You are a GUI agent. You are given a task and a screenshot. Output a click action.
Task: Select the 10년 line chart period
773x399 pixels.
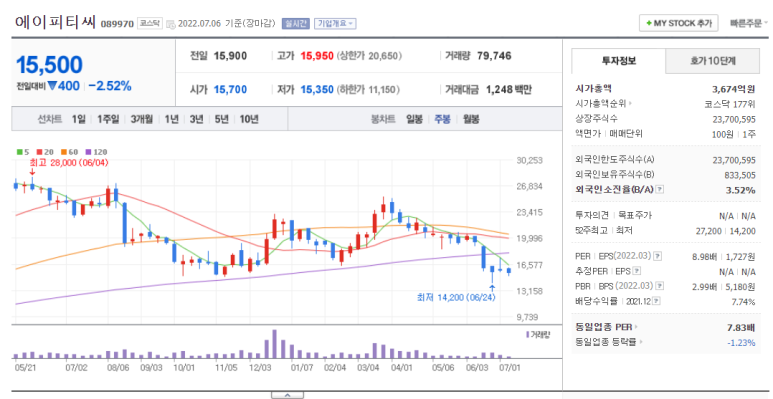pyautogui.click(x=249, y=119)
